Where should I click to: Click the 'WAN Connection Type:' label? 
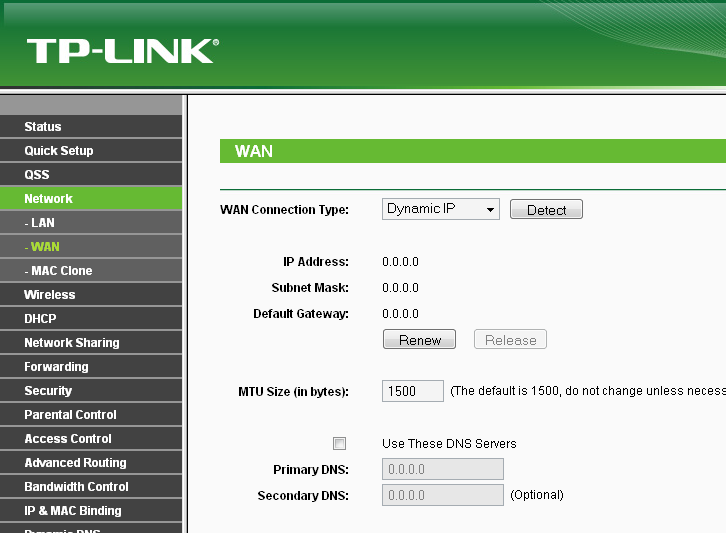(x=284, y=210)
